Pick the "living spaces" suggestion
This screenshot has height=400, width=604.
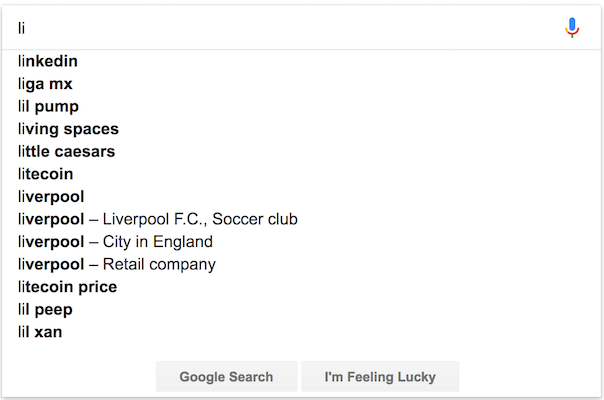68,129
